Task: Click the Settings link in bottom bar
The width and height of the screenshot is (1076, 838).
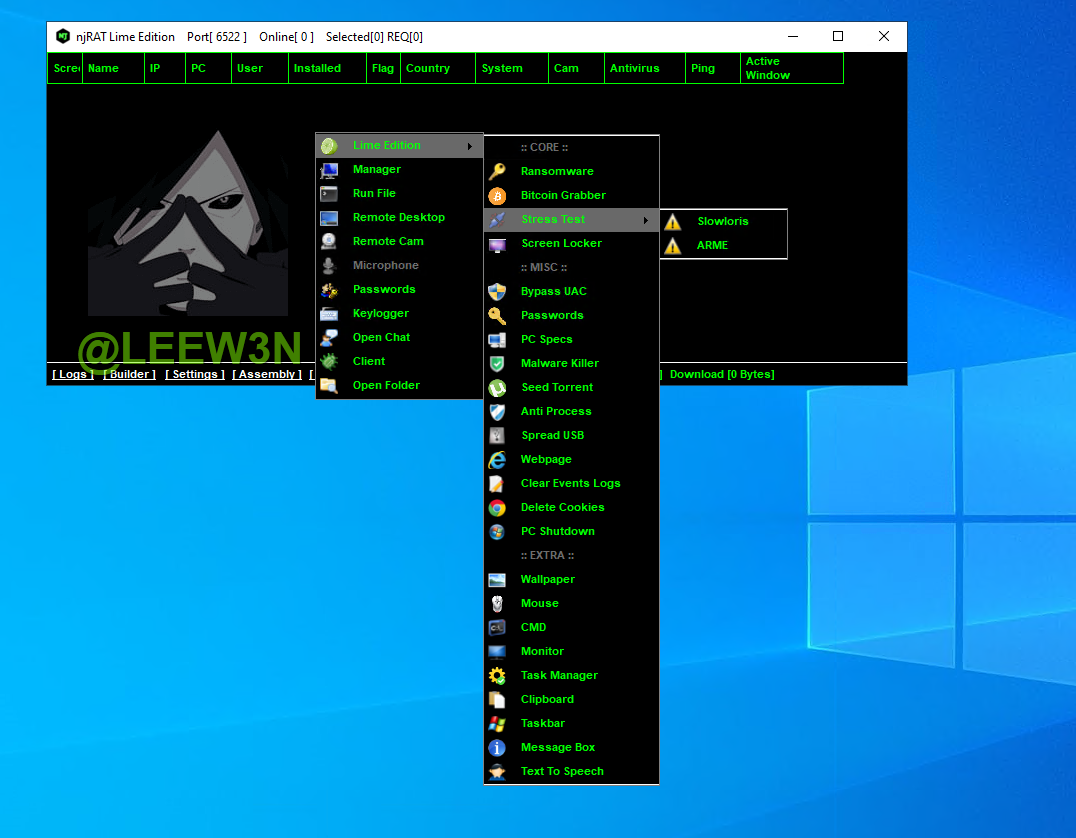Action: click(x=194, y=374)
